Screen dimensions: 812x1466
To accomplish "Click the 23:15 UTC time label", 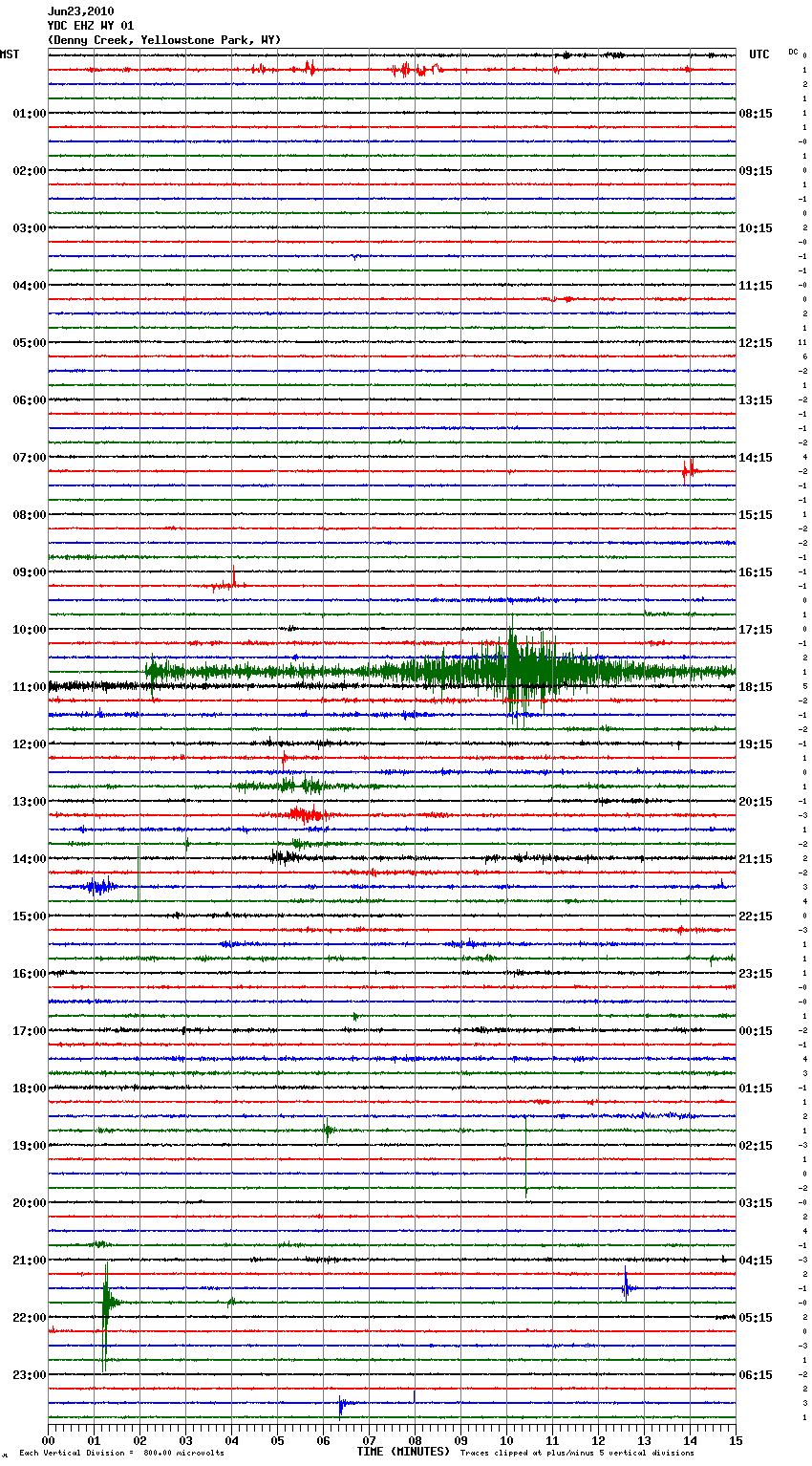I will click(x=756, y=974).
